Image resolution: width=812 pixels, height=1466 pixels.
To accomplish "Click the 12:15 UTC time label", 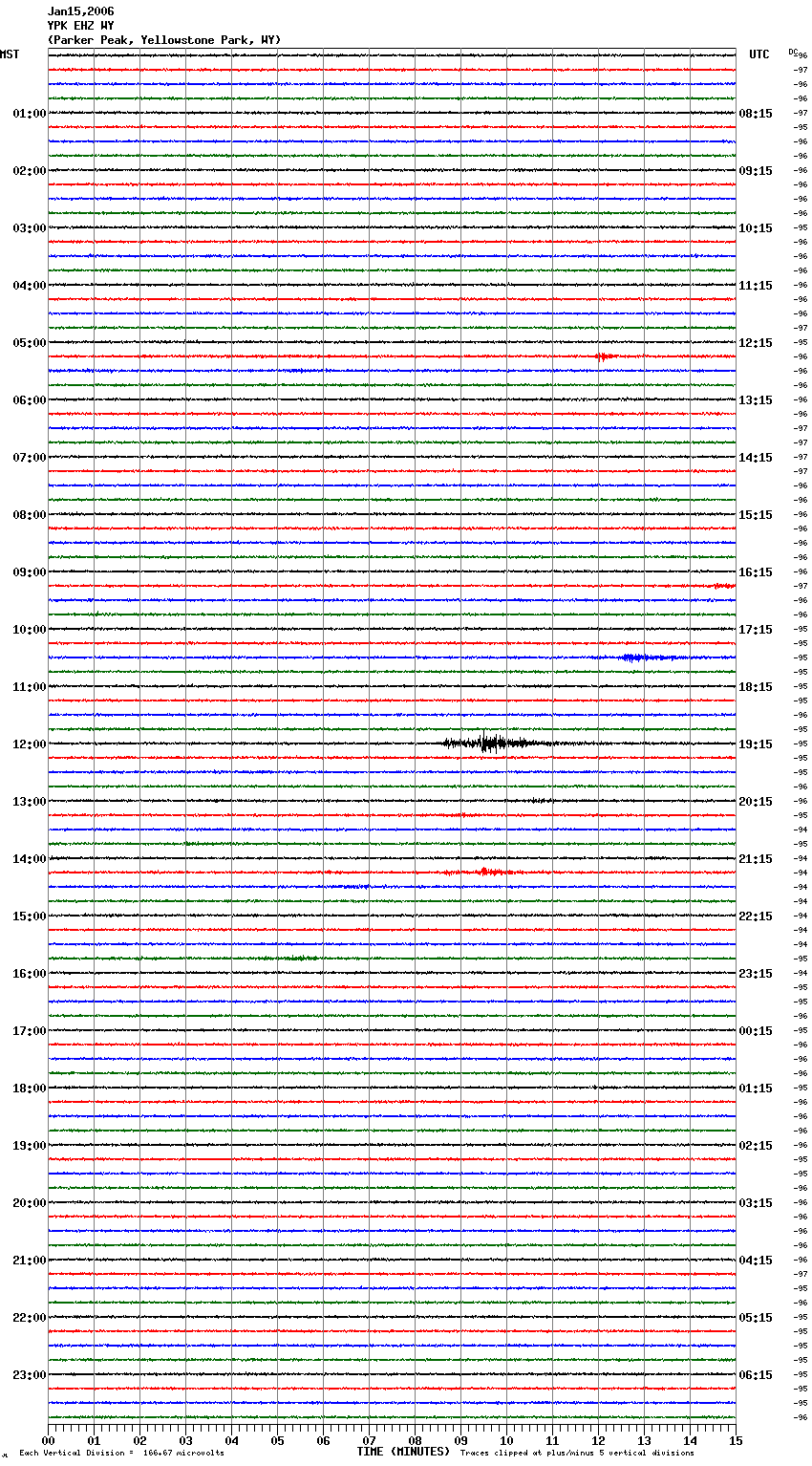I will point(756,343).
